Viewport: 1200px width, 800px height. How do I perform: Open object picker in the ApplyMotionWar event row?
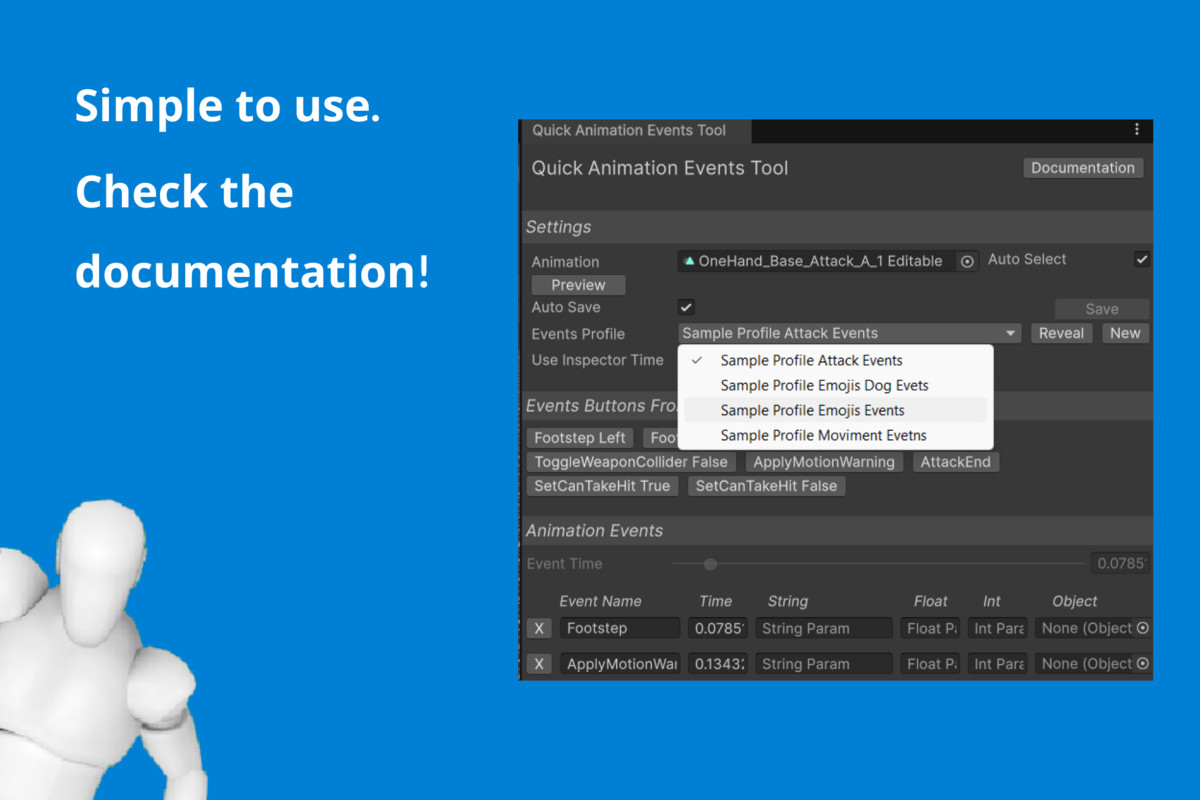pos(1142,663)
